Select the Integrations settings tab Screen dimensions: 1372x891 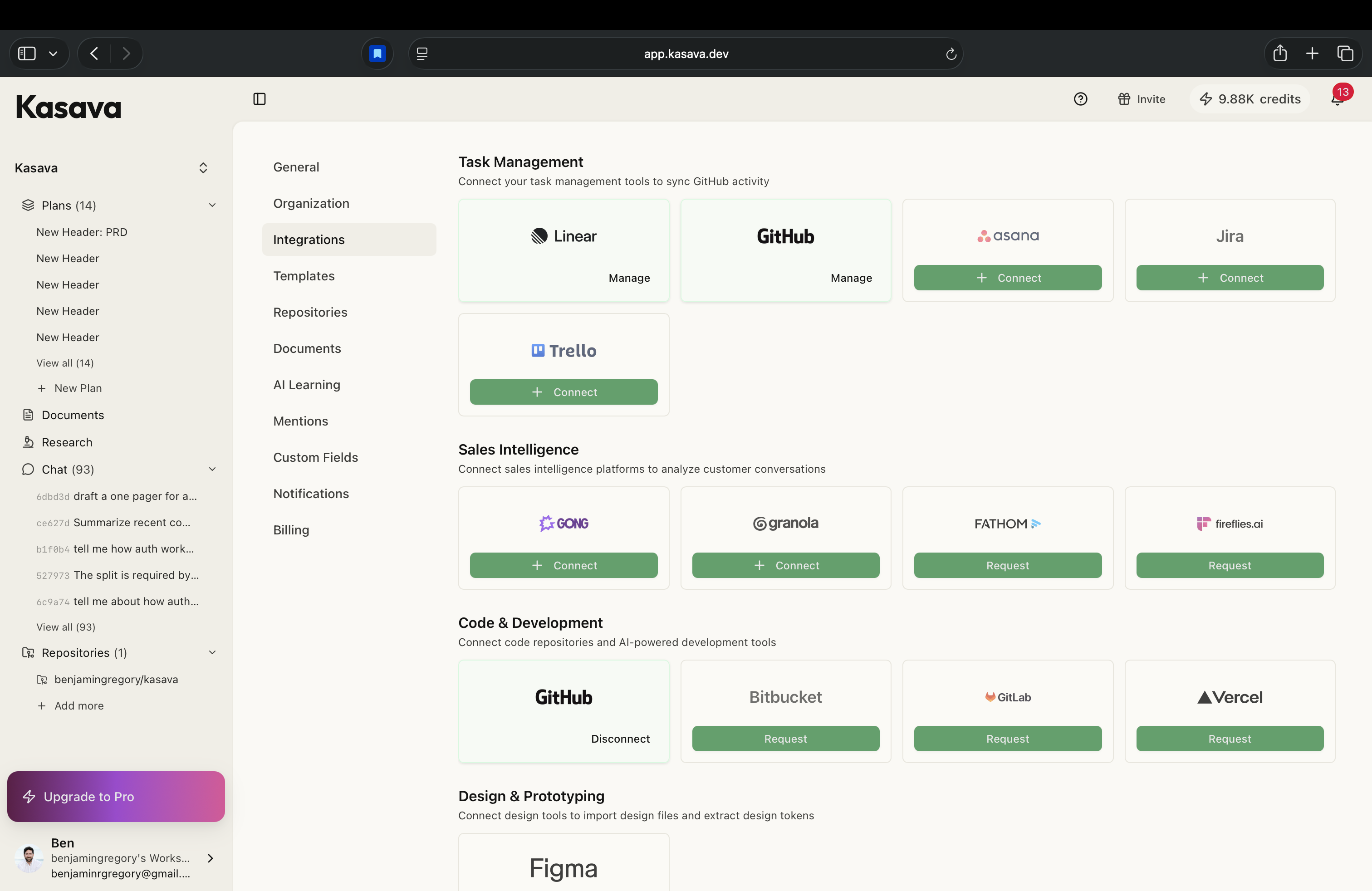[349, 240]
